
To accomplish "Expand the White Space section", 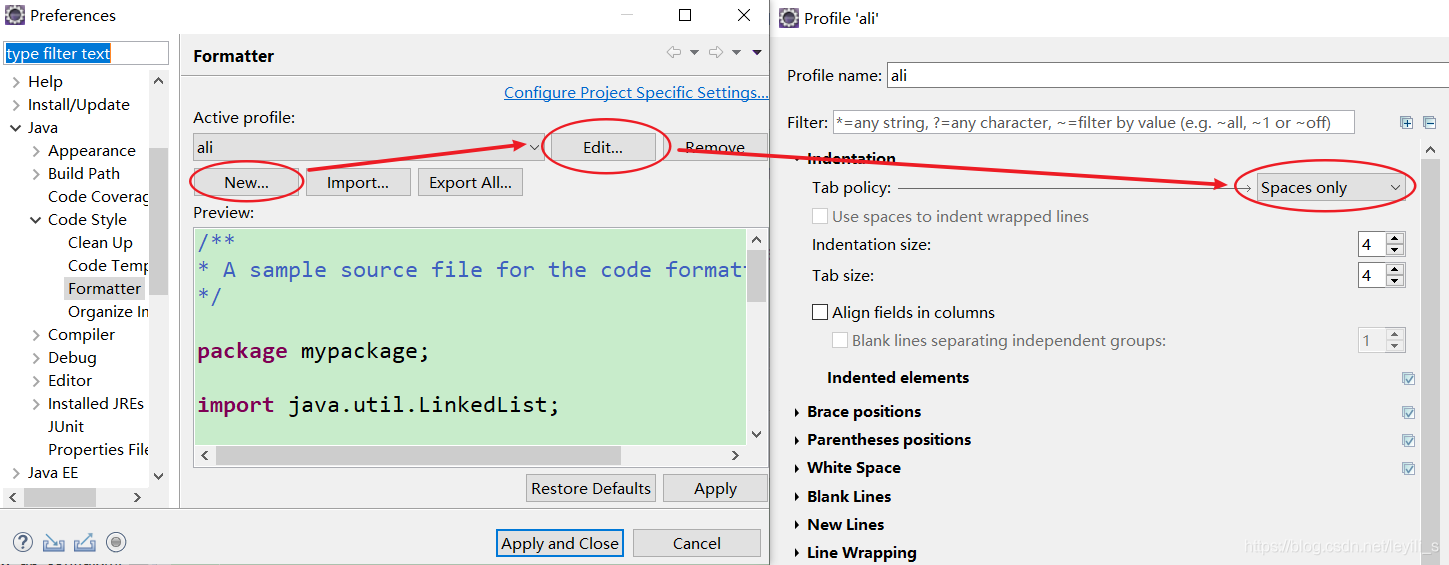I will (797, 468).
